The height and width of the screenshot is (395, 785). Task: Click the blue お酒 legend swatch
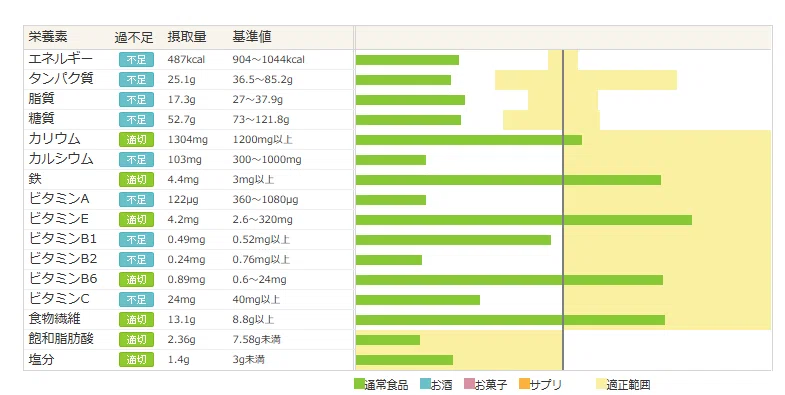(x=425, y=384)
